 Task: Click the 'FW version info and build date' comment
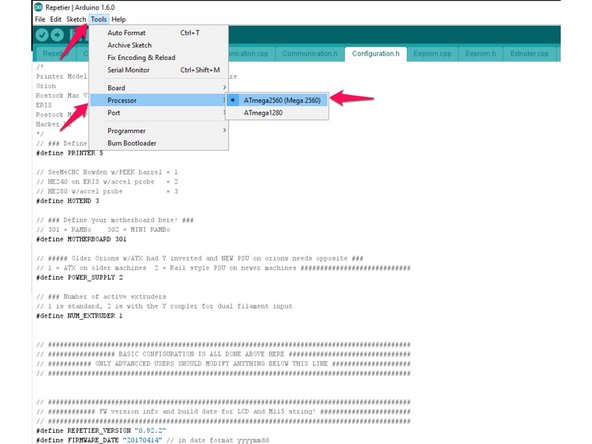[223, 412]
